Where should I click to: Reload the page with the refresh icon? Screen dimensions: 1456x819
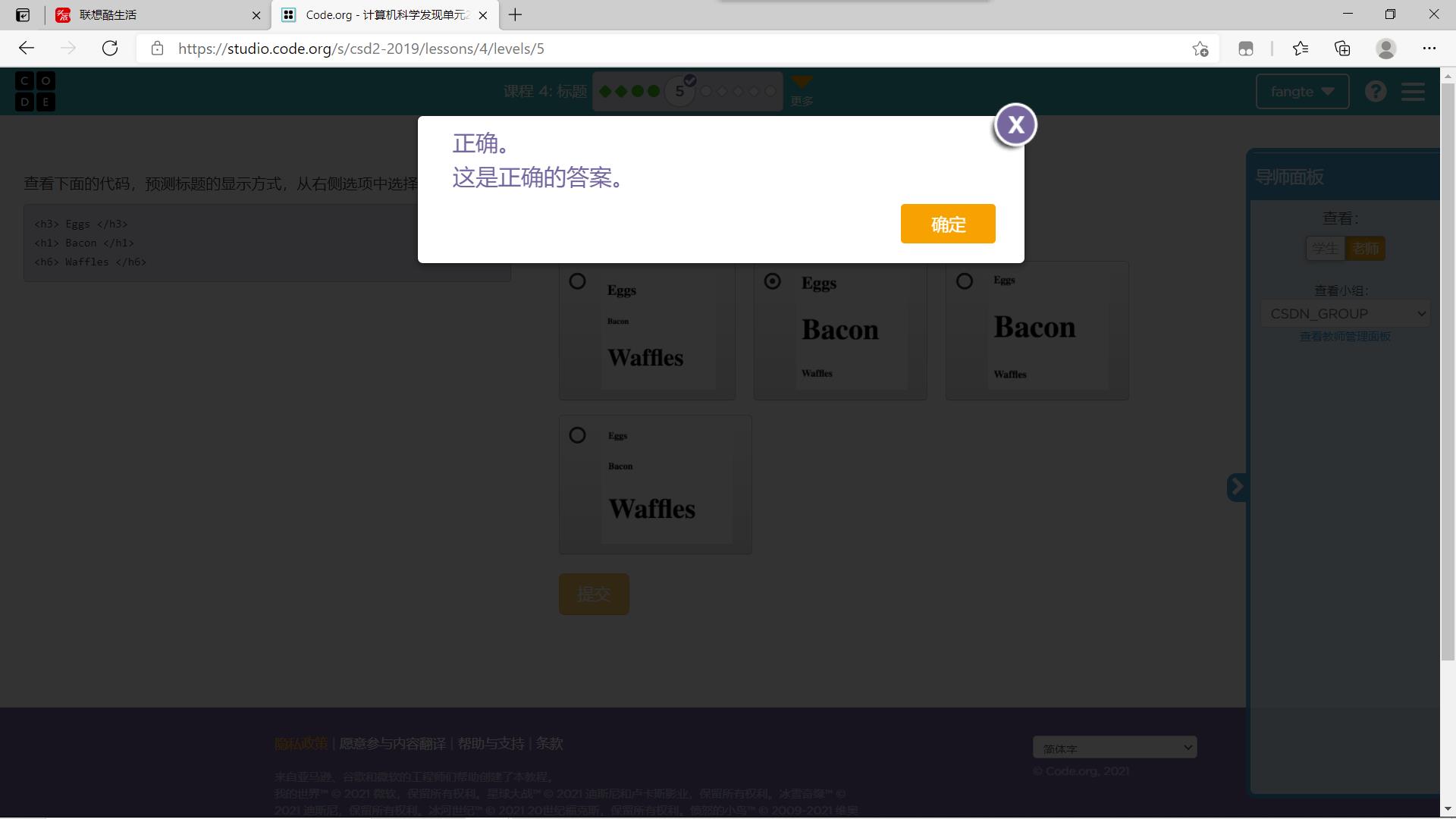[110, 49]
